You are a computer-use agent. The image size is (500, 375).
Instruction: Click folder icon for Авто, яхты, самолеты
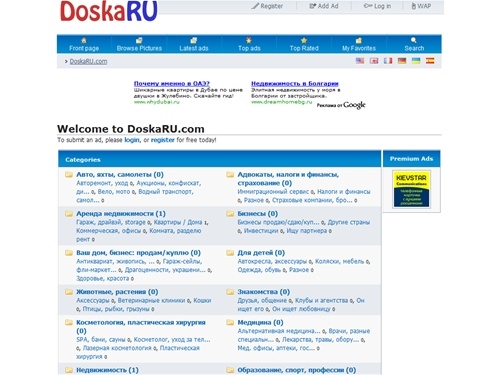[69, 175]
